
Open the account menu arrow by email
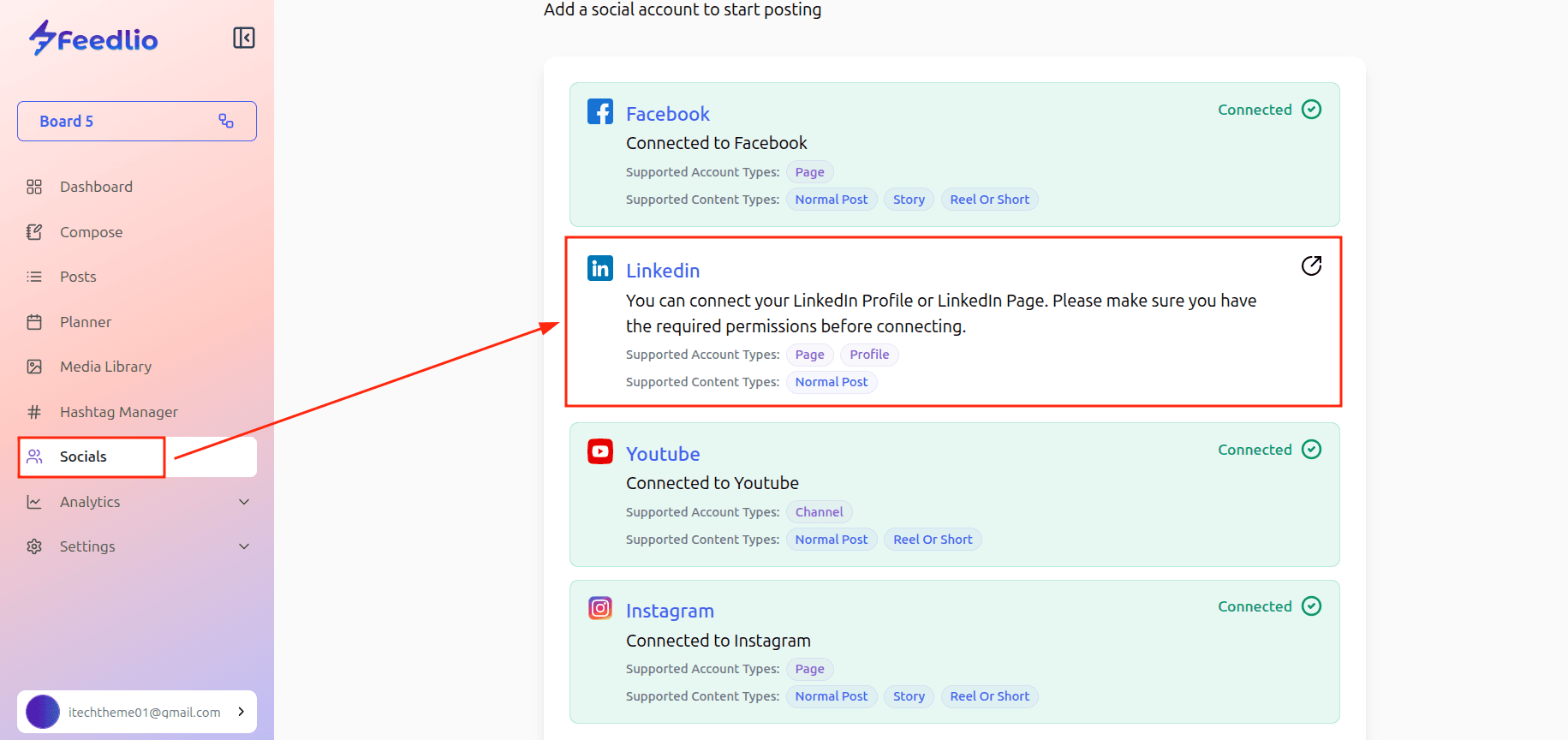tap(241, 712)
